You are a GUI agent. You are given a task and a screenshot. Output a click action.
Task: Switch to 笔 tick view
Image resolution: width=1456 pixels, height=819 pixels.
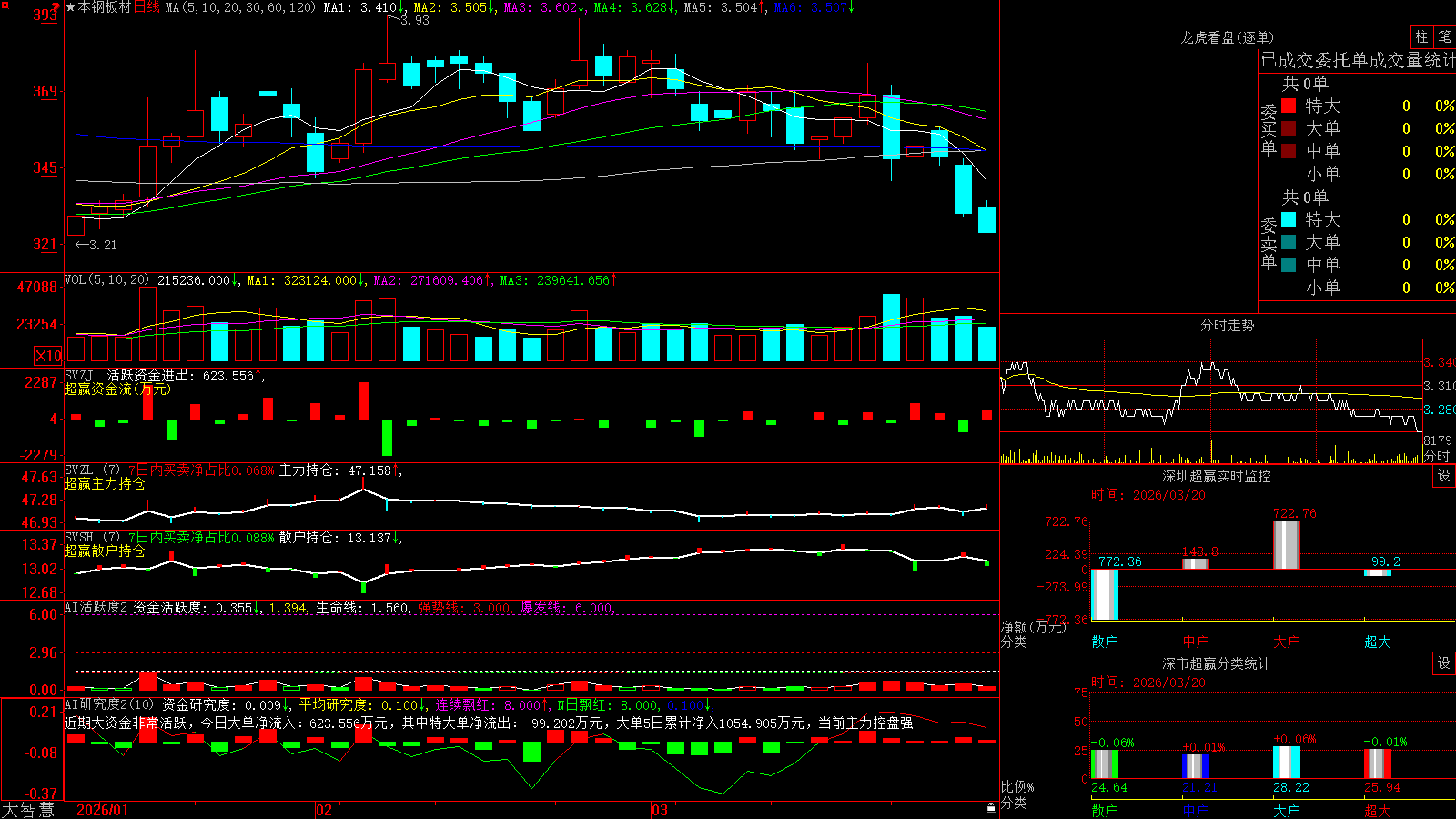(1444, 36)
